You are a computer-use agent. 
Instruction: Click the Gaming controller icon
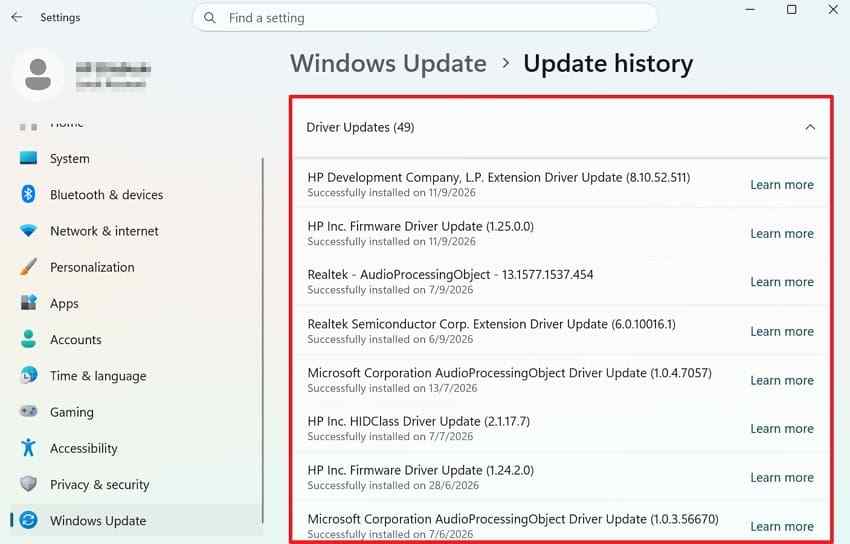coord(28,411)
